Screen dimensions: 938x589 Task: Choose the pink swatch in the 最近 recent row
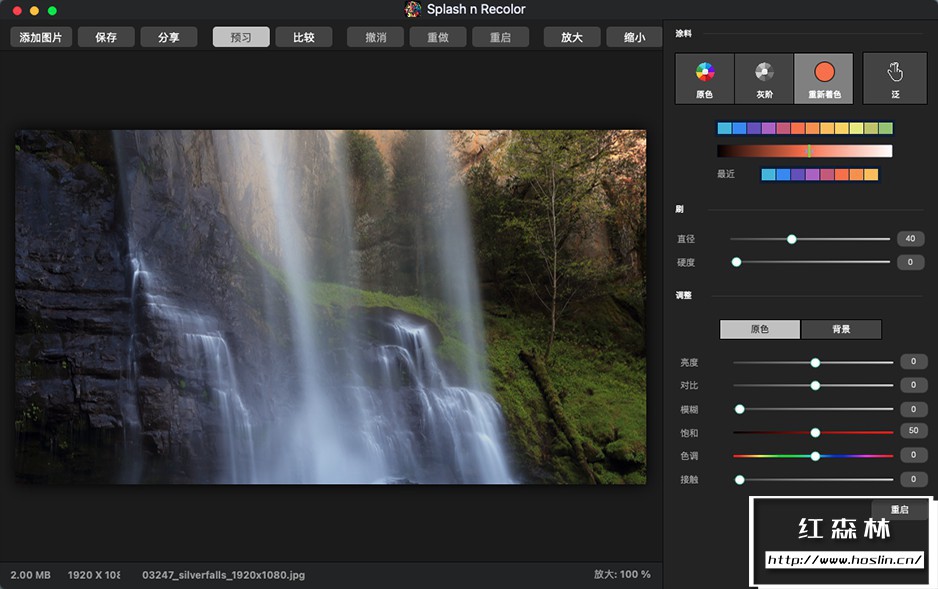827,174
